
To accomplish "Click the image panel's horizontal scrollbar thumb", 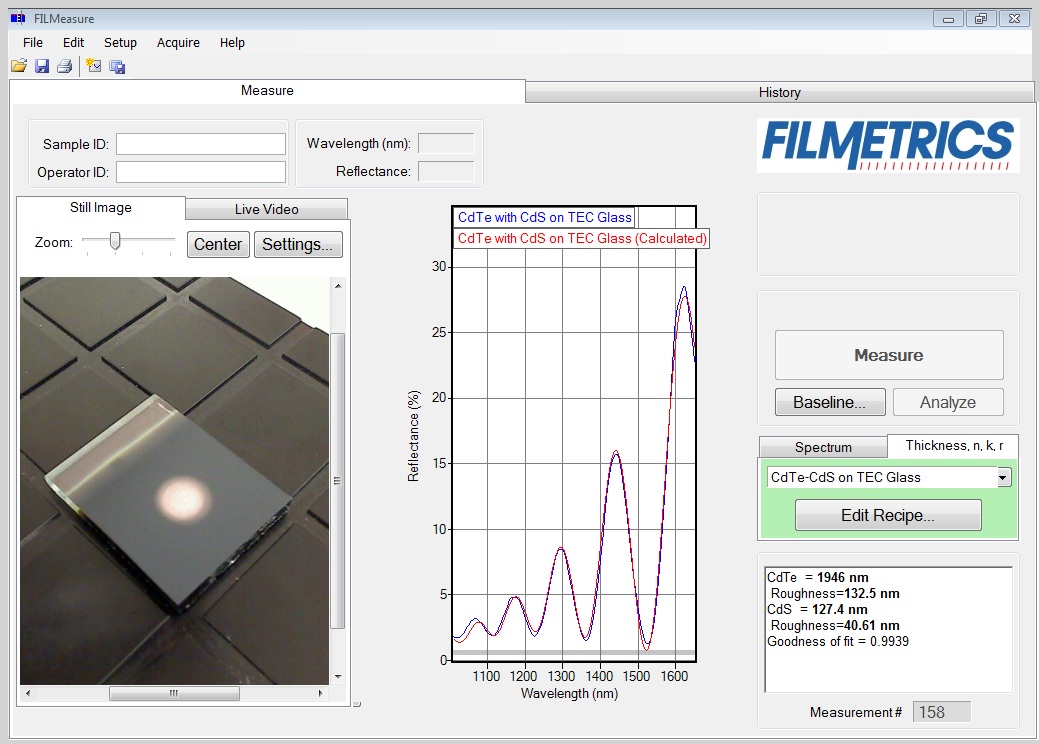I will tap(174, 694).
